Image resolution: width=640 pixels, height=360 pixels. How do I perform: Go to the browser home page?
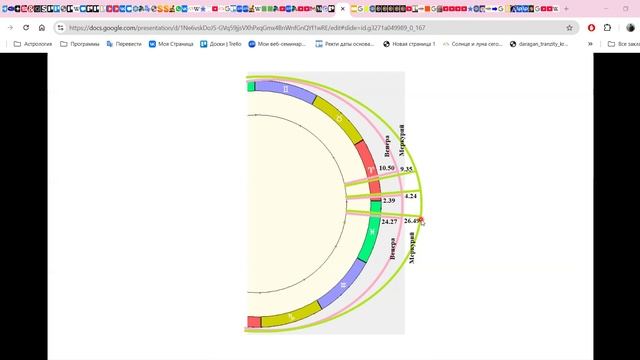coord(42,28)
